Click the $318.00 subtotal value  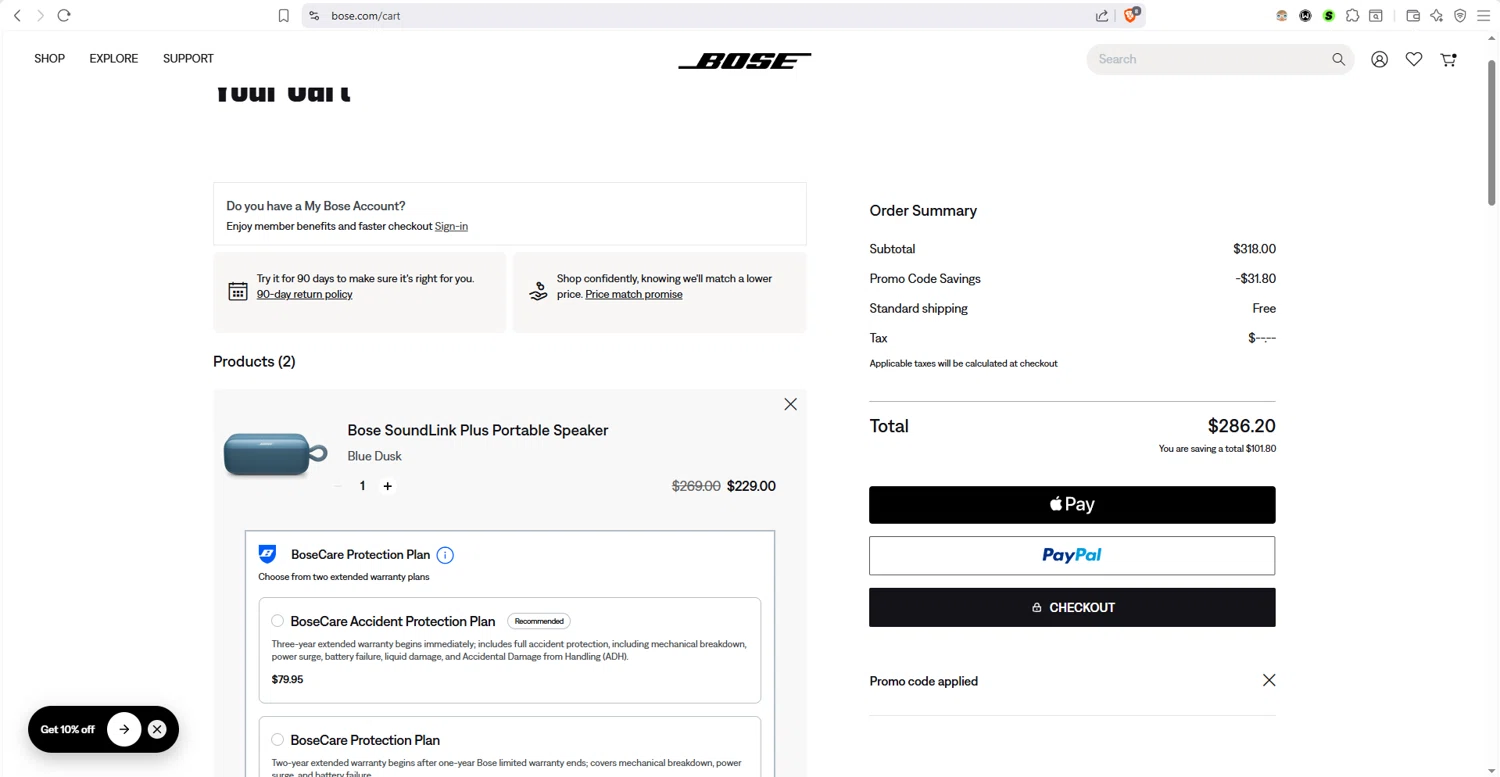(x=1254, y=249)
